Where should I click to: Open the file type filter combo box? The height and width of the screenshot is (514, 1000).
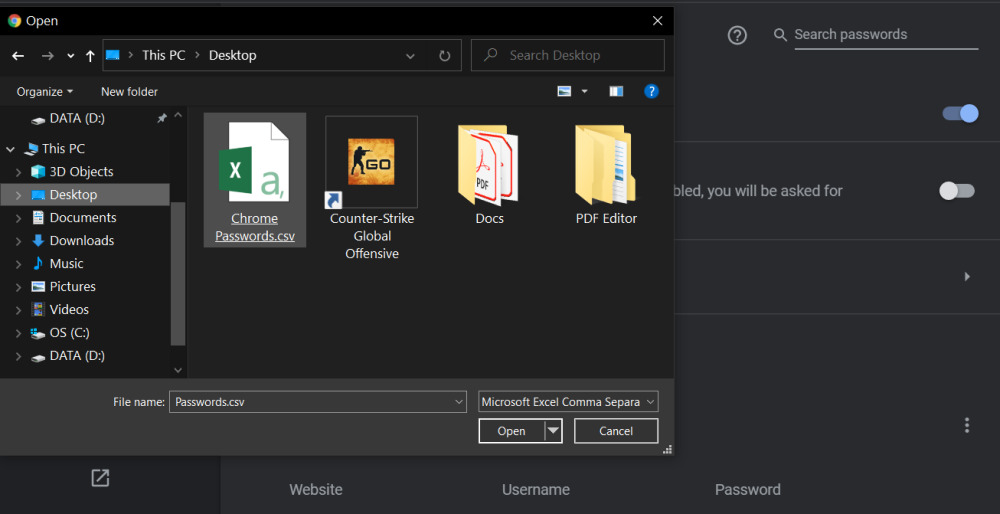tap(568, 402)
